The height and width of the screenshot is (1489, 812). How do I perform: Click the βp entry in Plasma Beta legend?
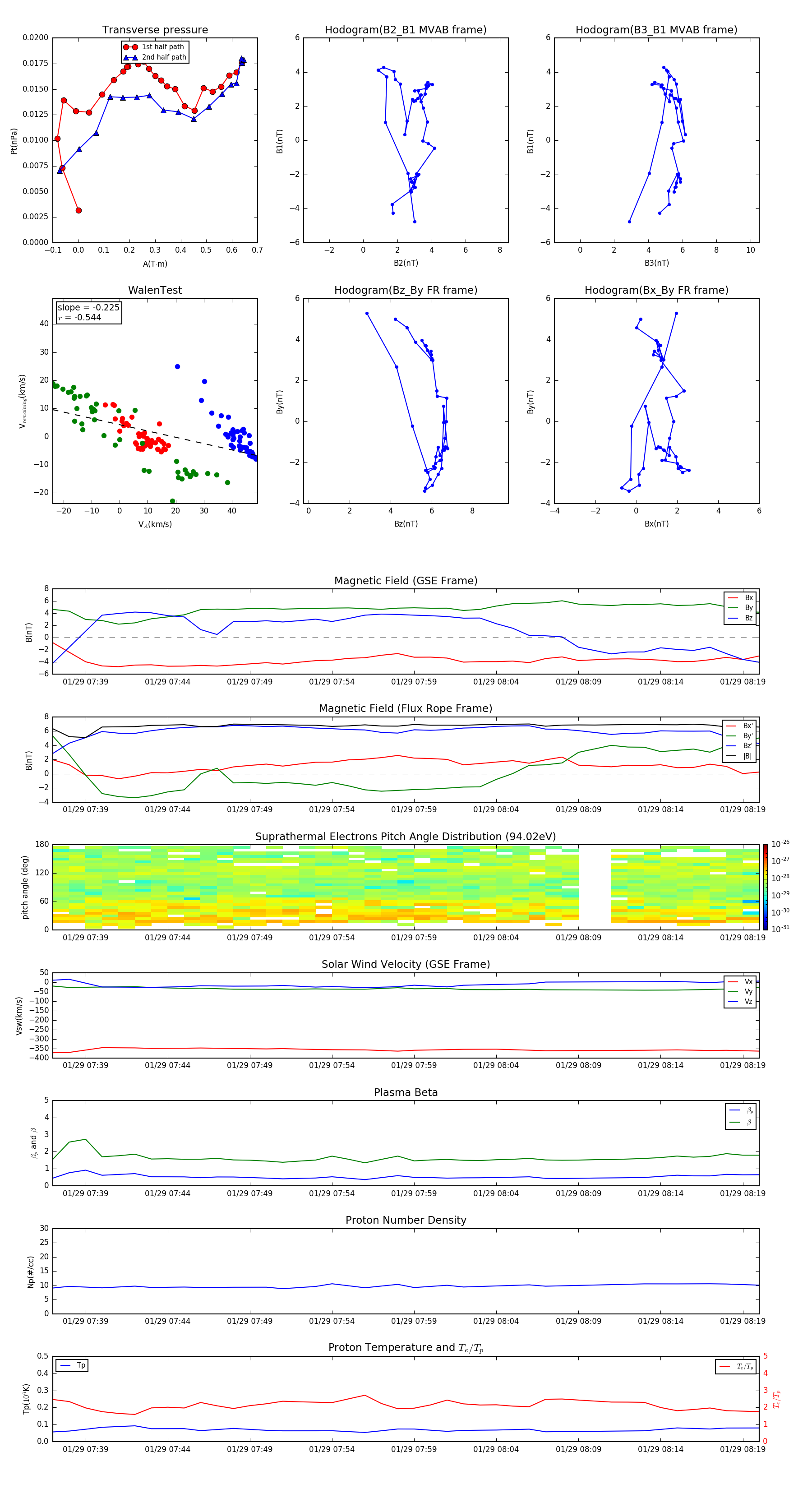(x=741, y=1110)
